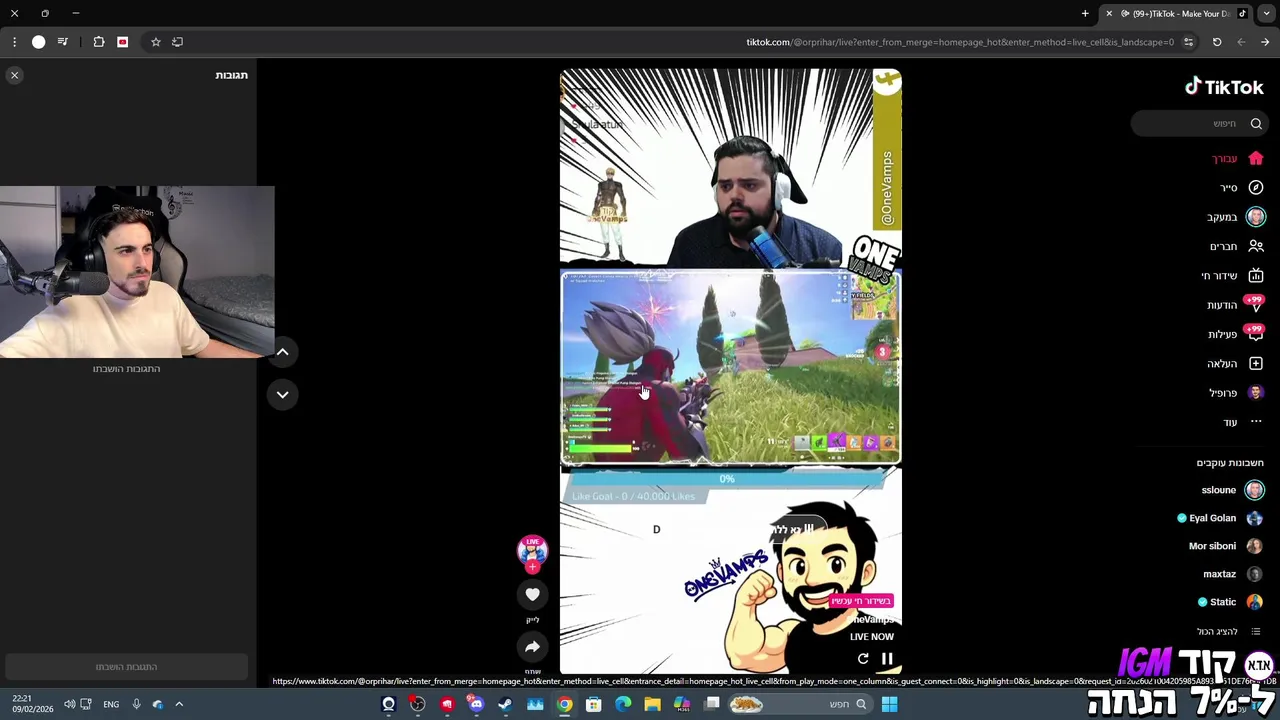This screenshot has width=1280, height=720.
Task: Share the video with arrow icon
Action: click(x=532, y=647)
